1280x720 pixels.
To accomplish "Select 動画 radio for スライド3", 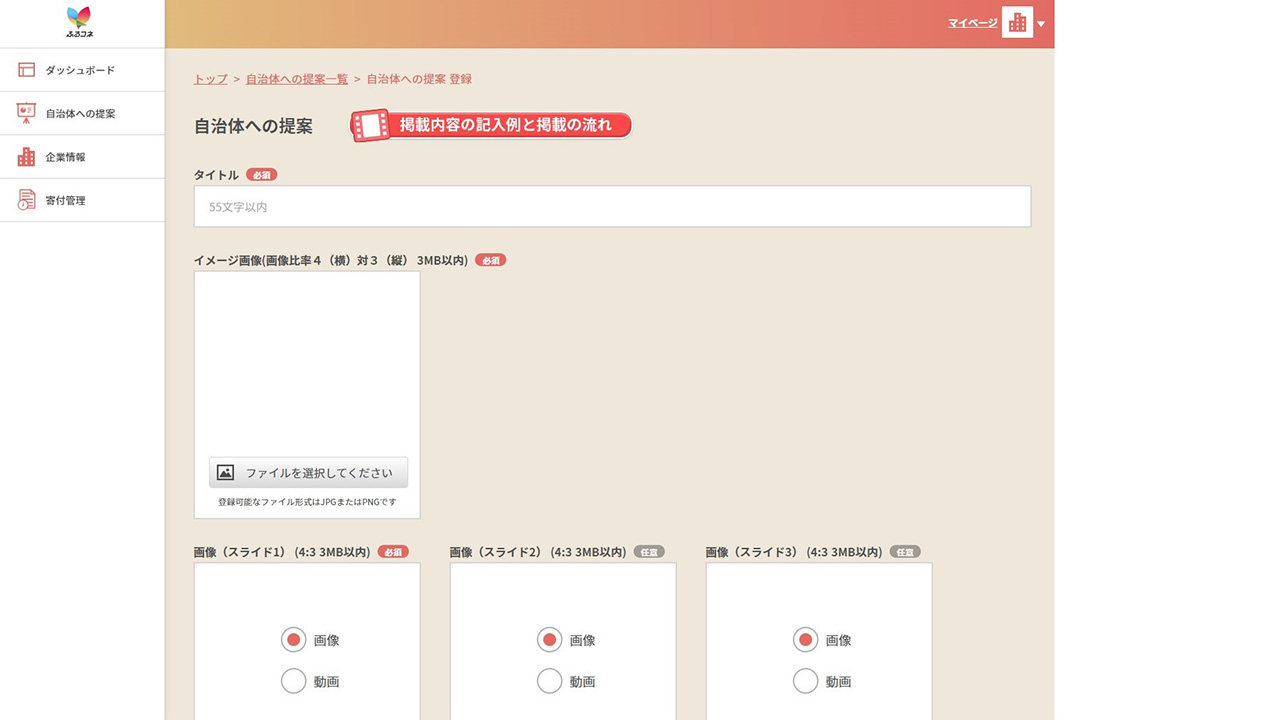I will pyautogui.click(x=805, y=682).
